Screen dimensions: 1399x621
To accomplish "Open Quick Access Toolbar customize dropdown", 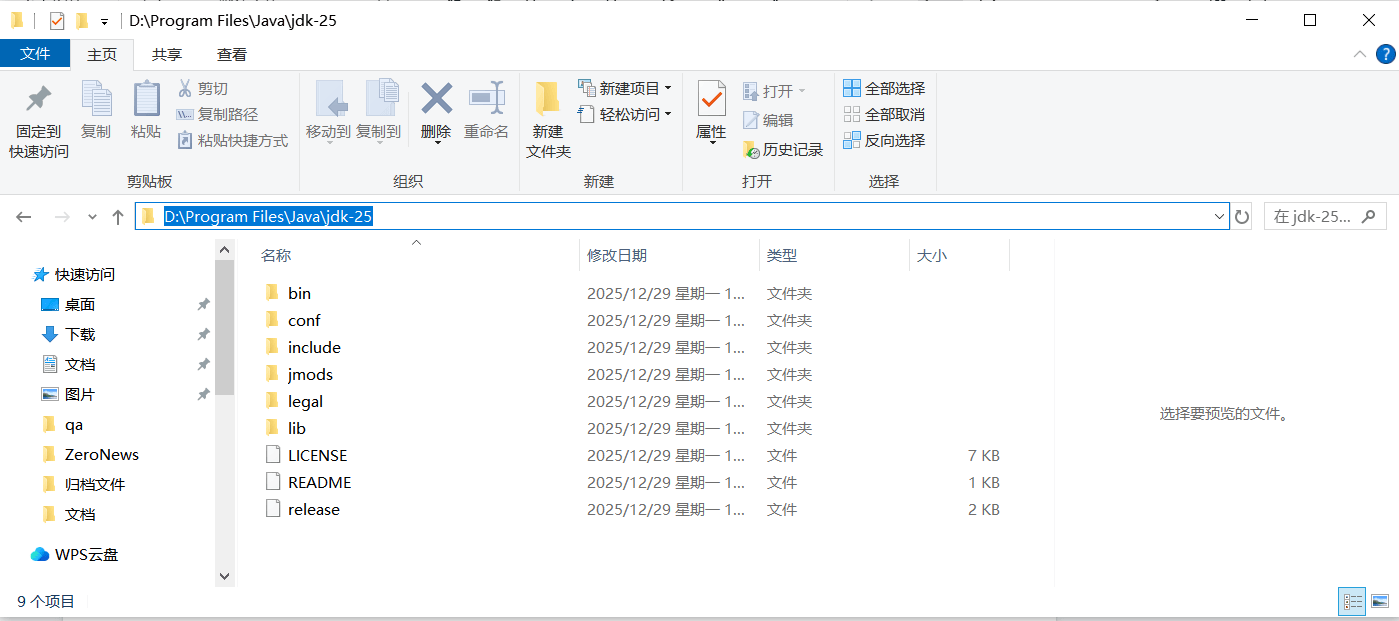I will pyautogui.click(x=104, y=21).
